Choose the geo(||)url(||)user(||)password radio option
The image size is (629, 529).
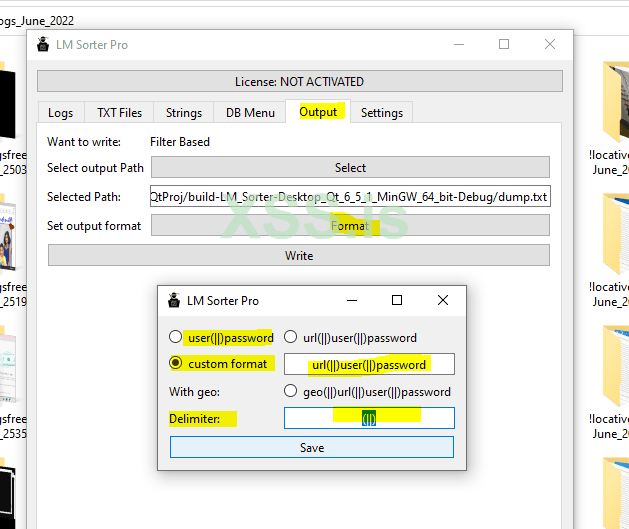pyautogui.click(x=290, y=391)
